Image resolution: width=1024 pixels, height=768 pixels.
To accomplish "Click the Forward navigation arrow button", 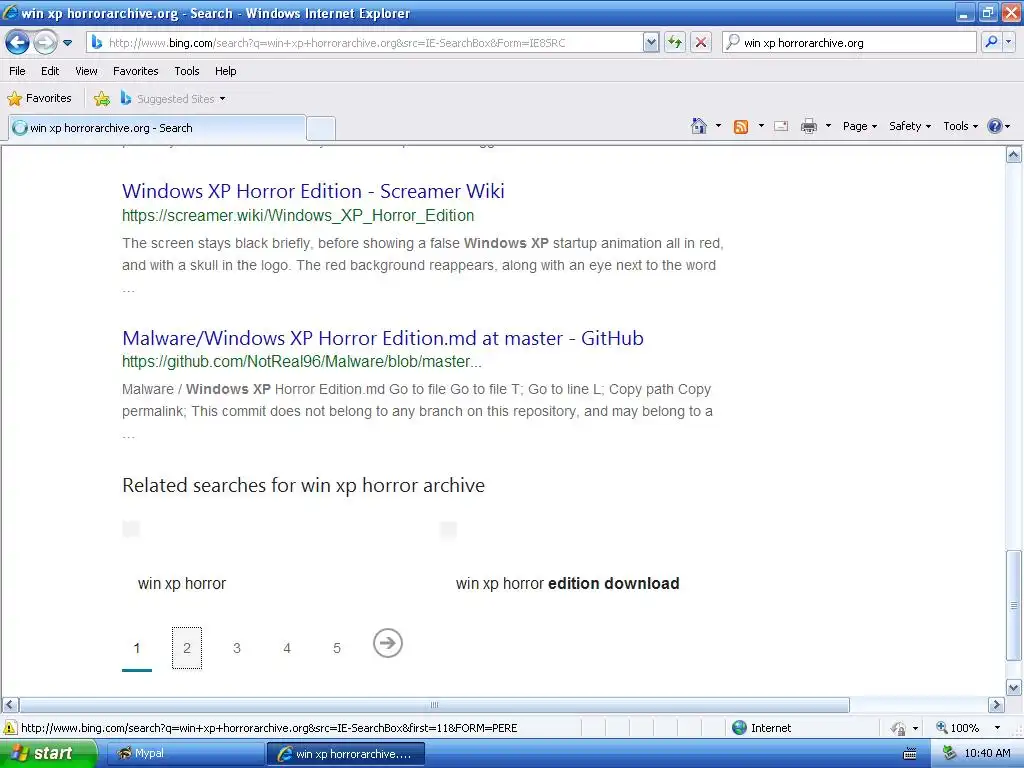I will click(x=45, y=43).
